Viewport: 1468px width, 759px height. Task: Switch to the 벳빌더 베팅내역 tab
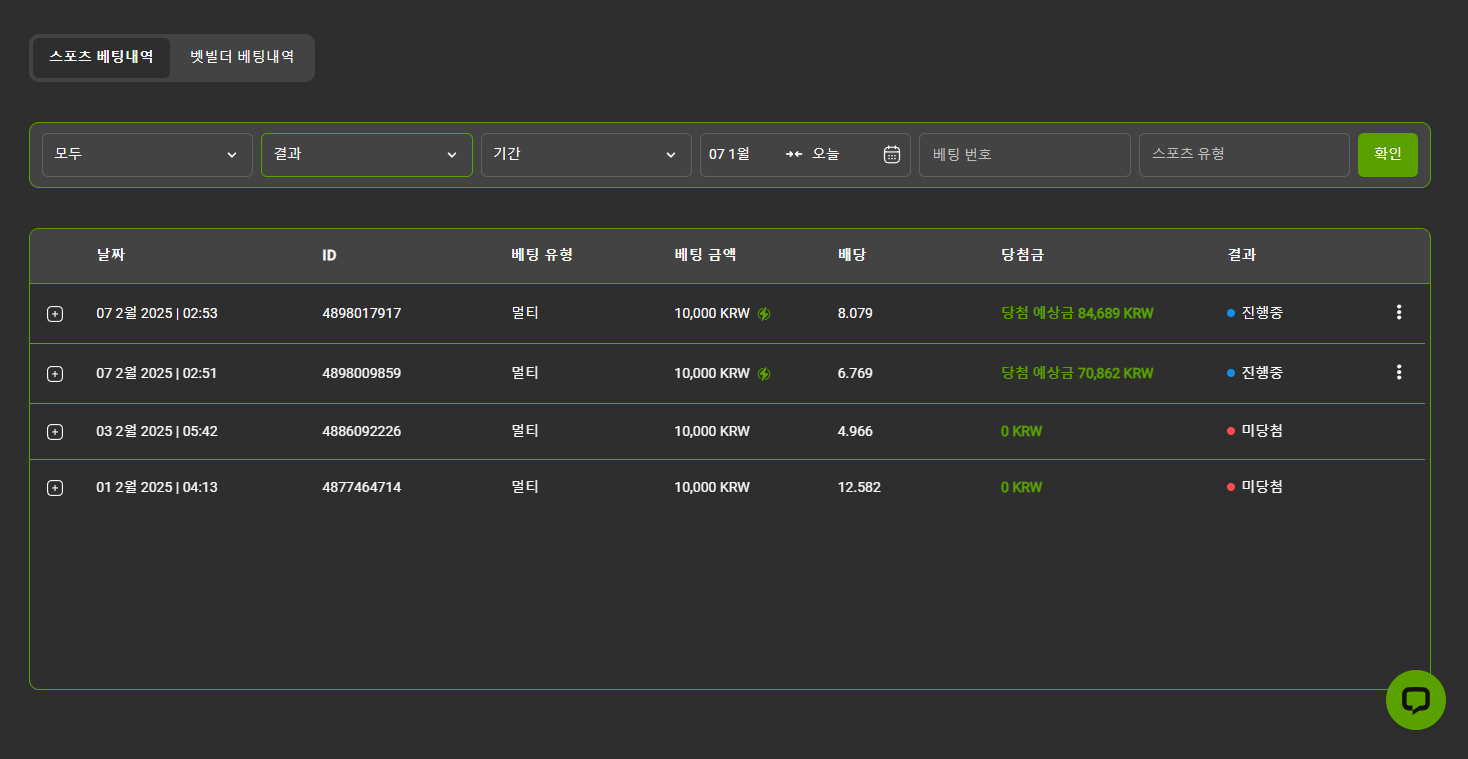(x=242, y=57)
